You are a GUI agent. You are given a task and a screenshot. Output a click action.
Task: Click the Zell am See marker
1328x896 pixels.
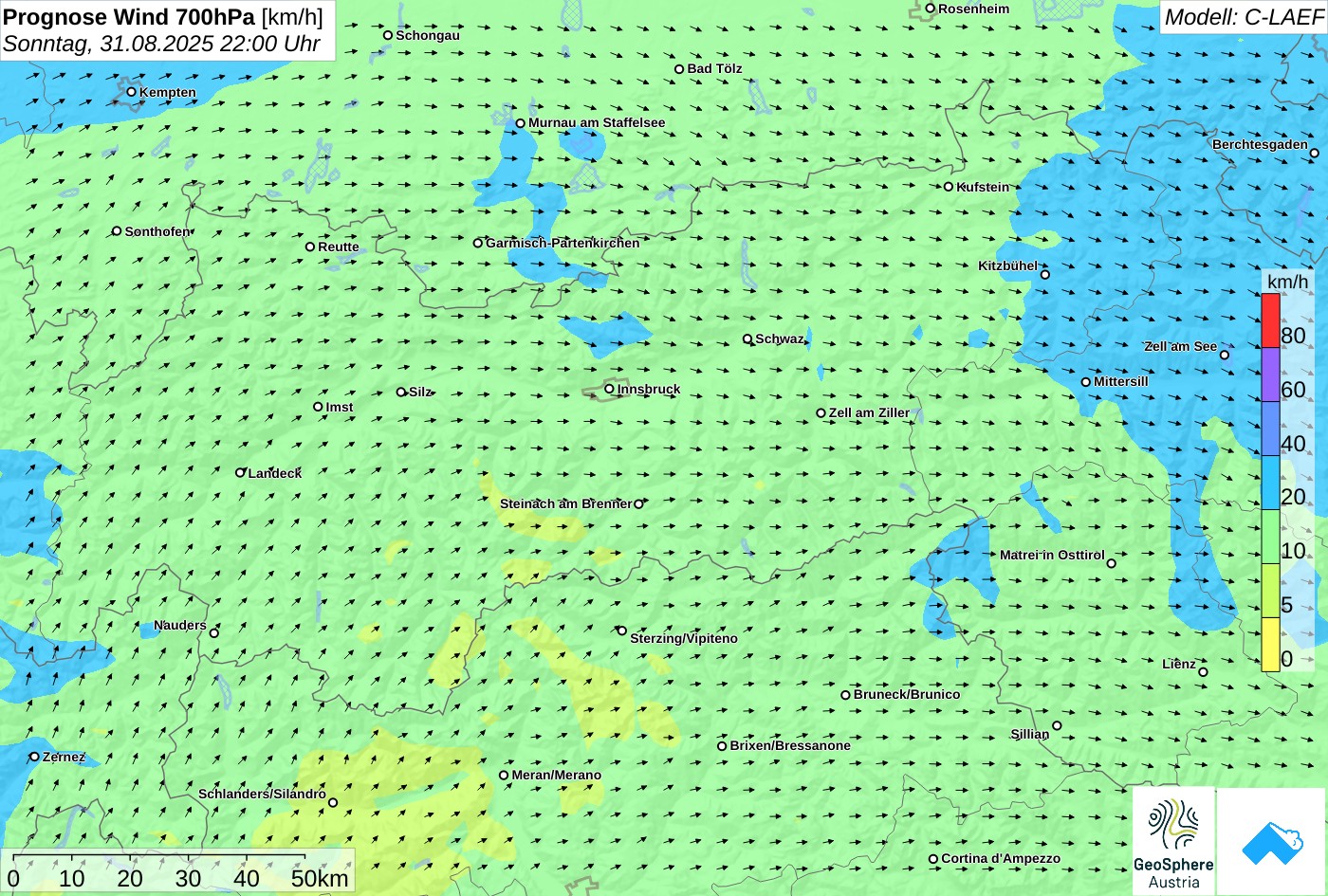[x=1225, y=355]
